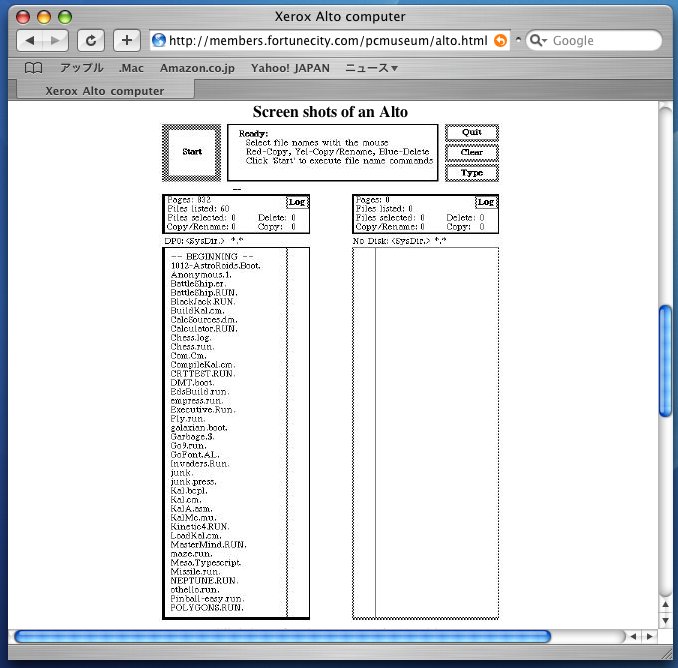Click the POLYGONS.RUN. file name
The height and width of the screenshot is (668, 678).
[207, 608]
